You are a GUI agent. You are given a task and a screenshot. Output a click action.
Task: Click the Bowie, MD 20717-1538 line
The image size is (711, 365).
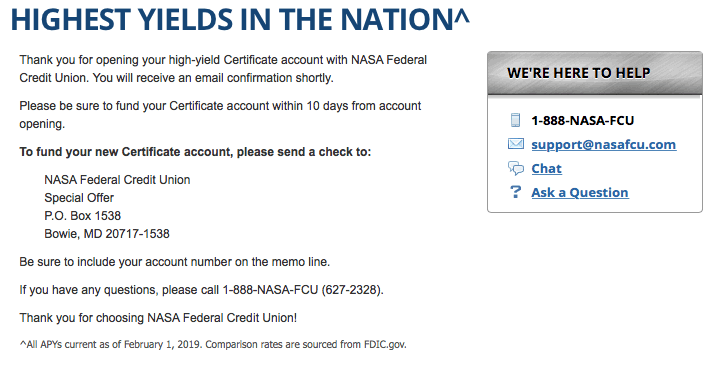[107, 234]
